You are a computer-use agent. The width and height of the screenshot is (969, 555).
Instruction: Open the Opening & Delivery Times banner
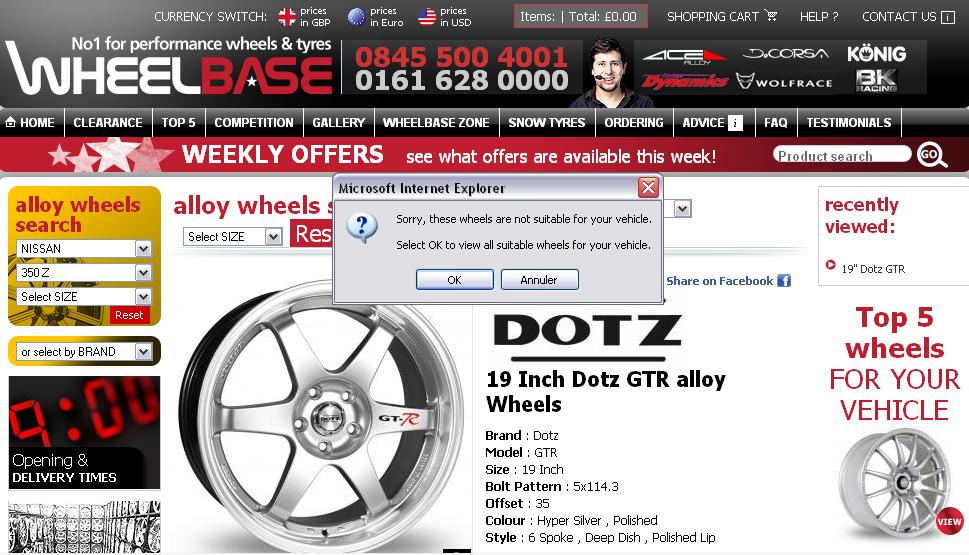tap(84, 432)
